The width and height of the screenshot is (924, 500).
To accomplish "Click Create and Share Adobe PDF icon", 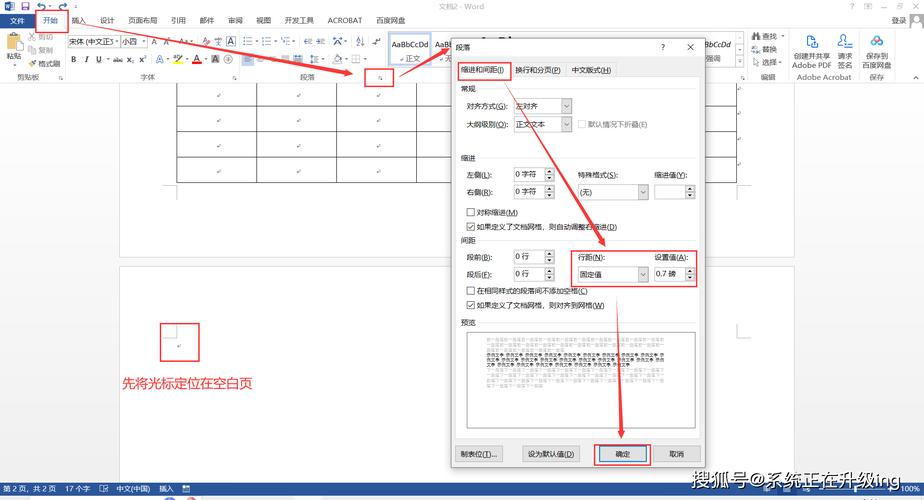I will [x=811, y=42].
